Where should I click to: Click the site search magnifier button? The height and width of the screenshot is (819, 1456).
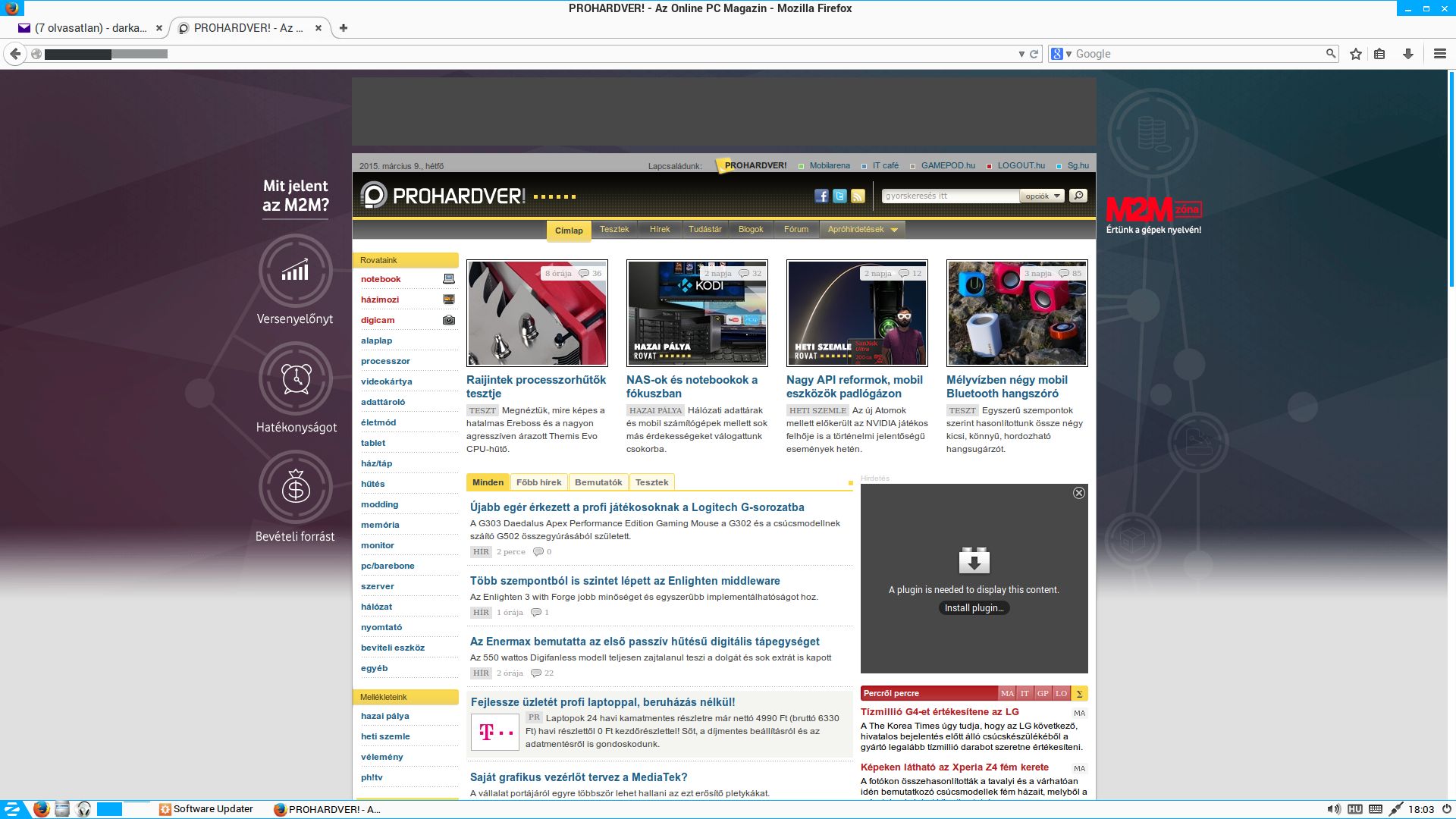pos(1078,196)
